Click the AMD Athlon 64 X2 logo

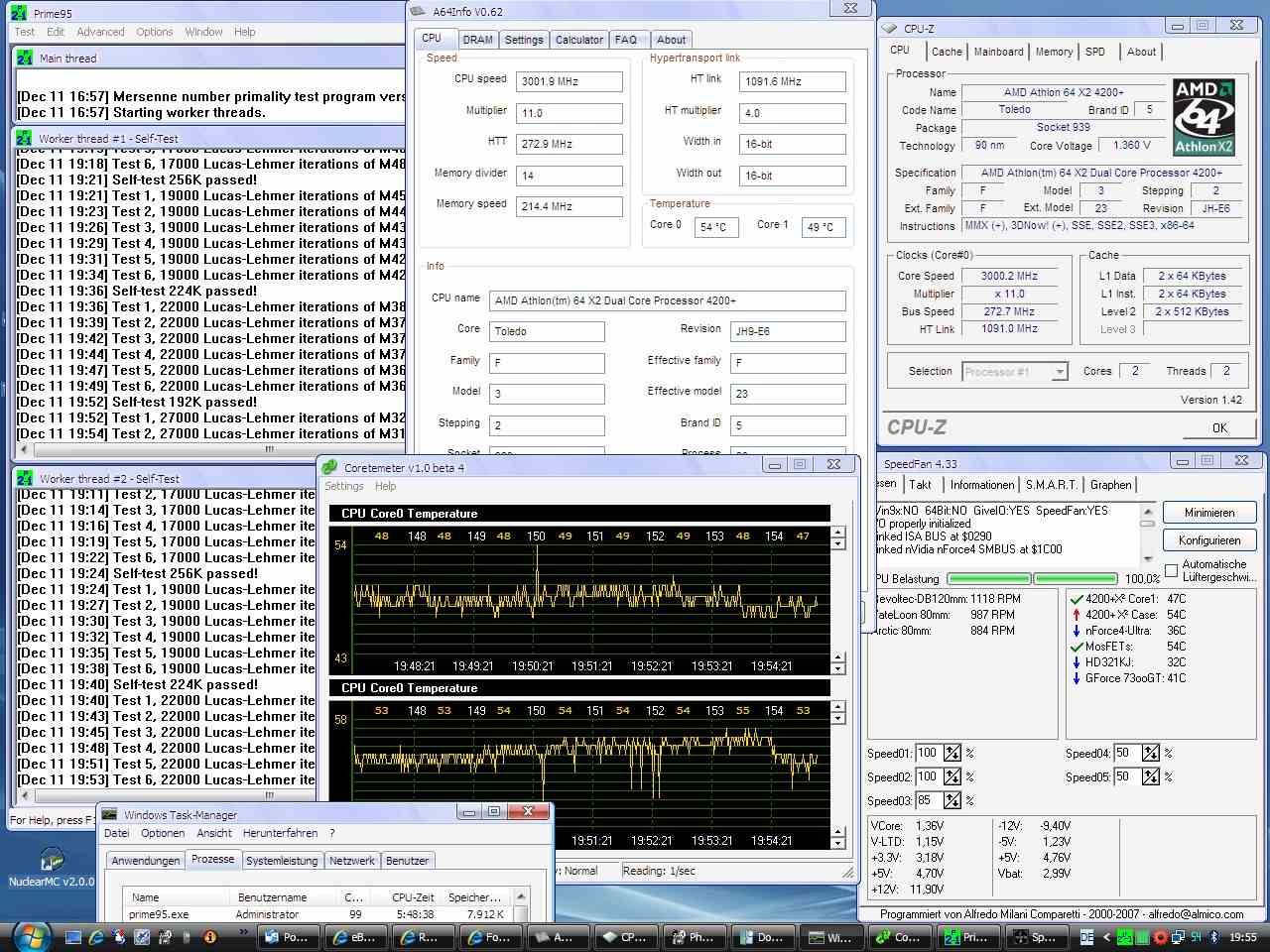click(x=1203, y=117)
